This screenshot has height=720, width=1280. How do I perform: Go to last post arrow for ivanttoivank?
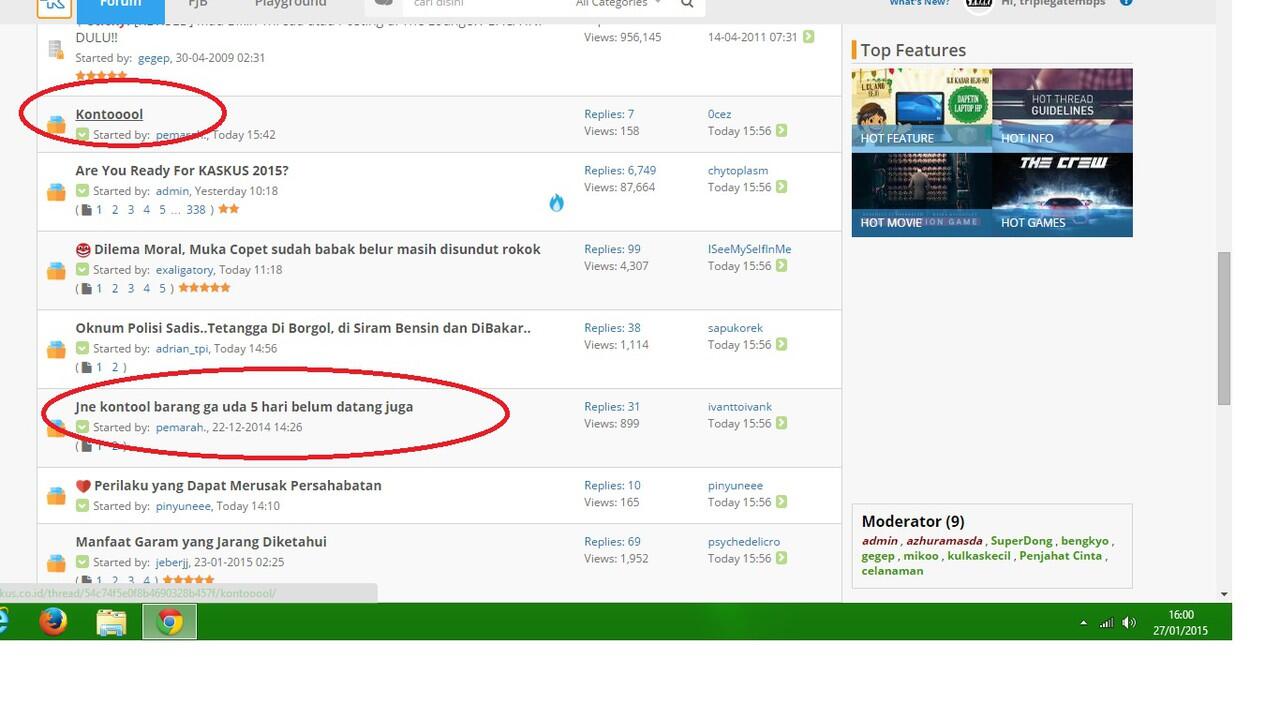[x=781, y=423]
